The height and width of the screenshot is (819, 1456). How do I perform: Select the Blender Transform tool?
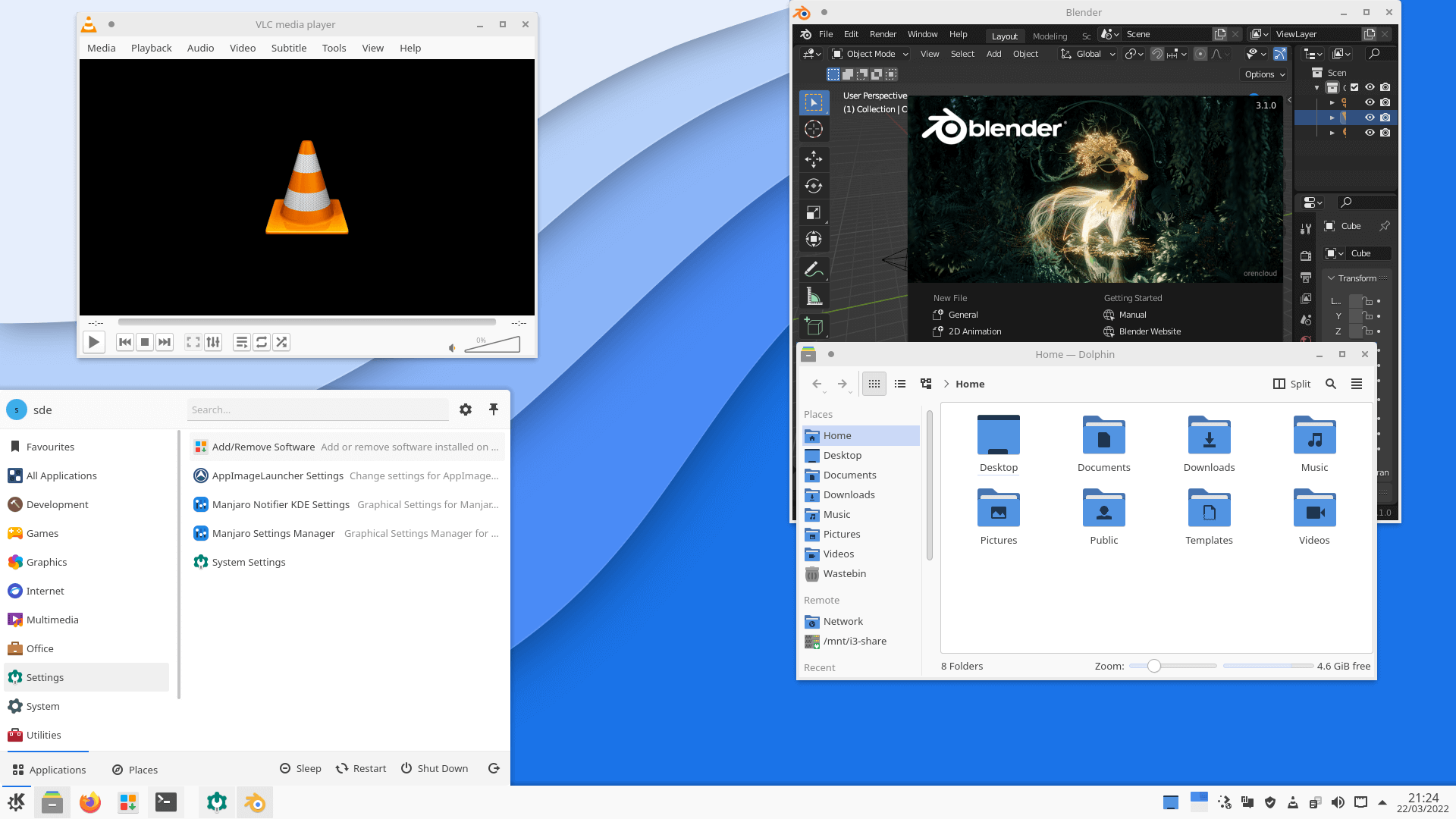click(x=814, y=239)
